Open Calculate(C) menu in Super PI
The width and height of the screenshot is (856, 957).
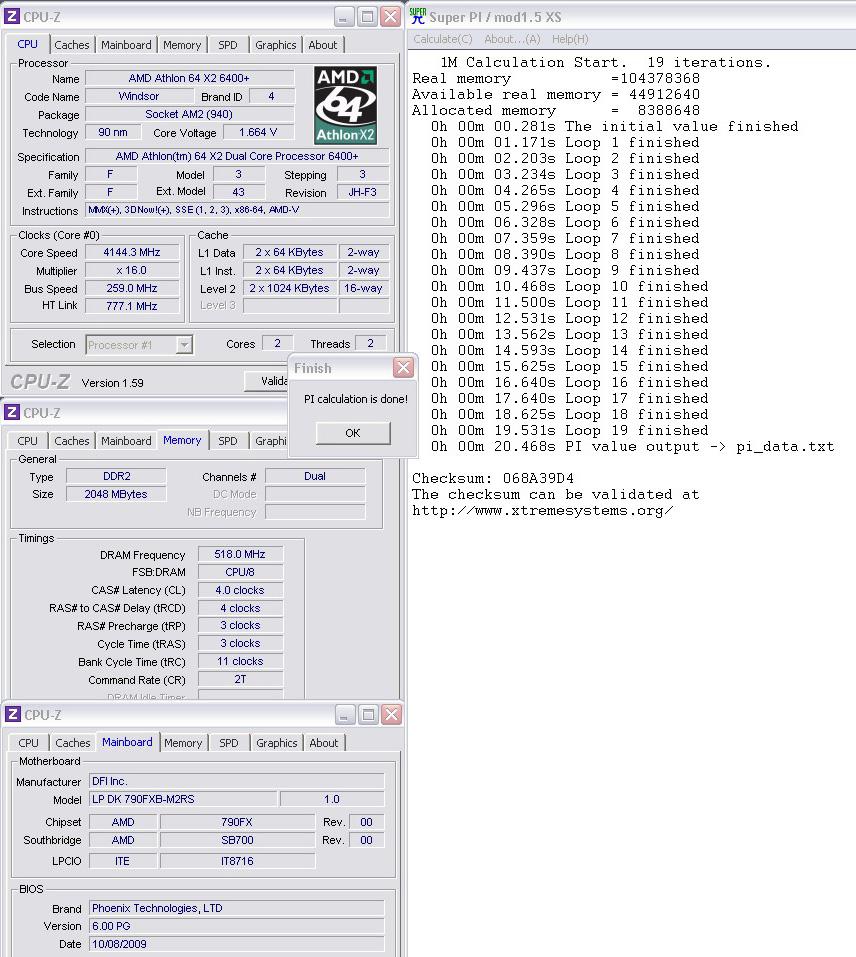(442, 39)
